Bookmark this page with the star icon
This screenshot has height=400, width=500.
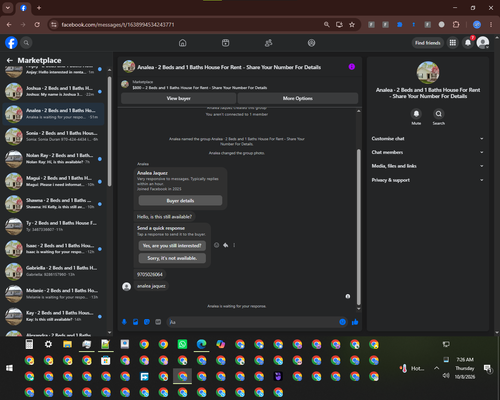(352, 25)
